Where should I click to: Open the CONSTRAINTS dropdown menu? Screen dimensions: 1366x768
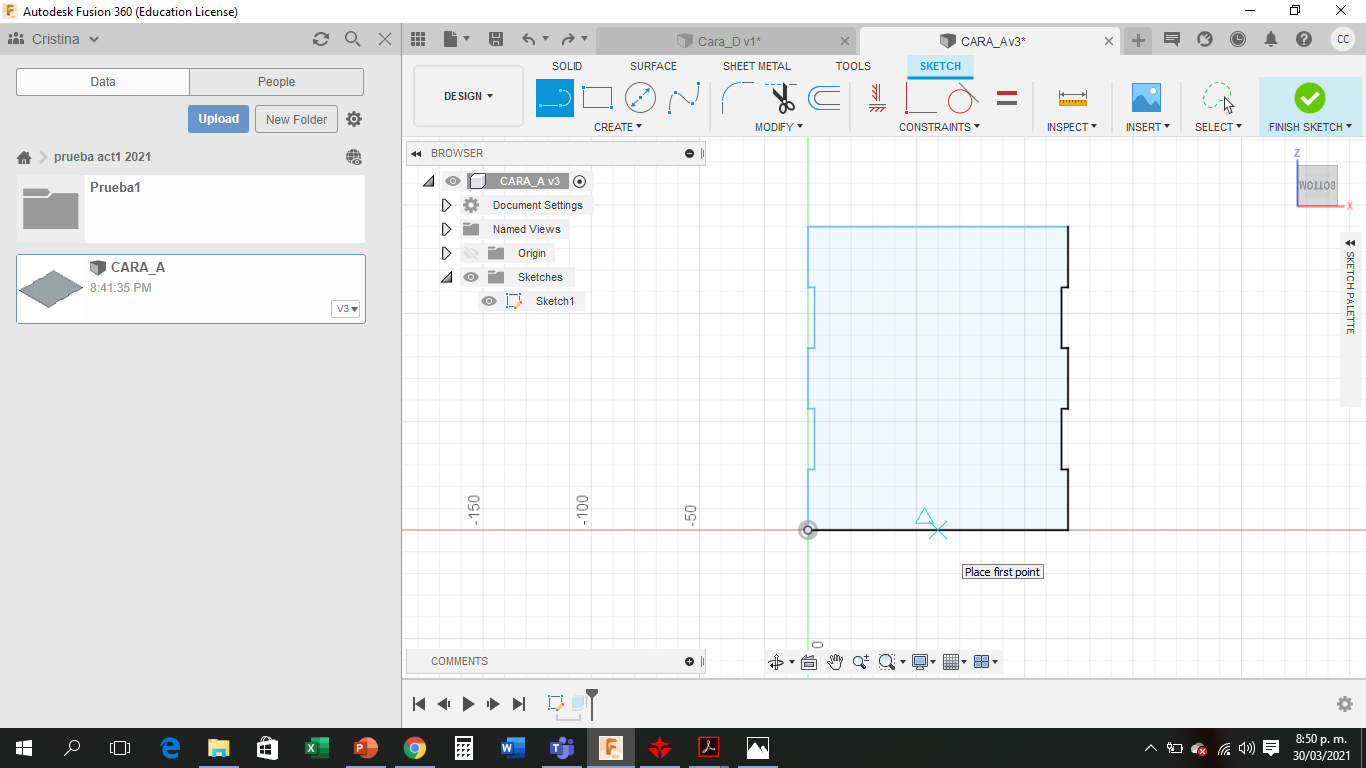(x=939, y=127)
